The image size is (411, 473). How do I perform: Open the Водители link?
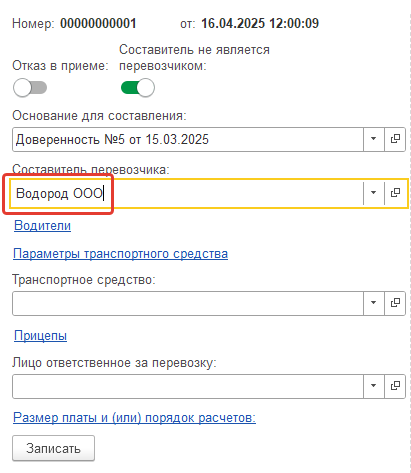tap(42, 226)
